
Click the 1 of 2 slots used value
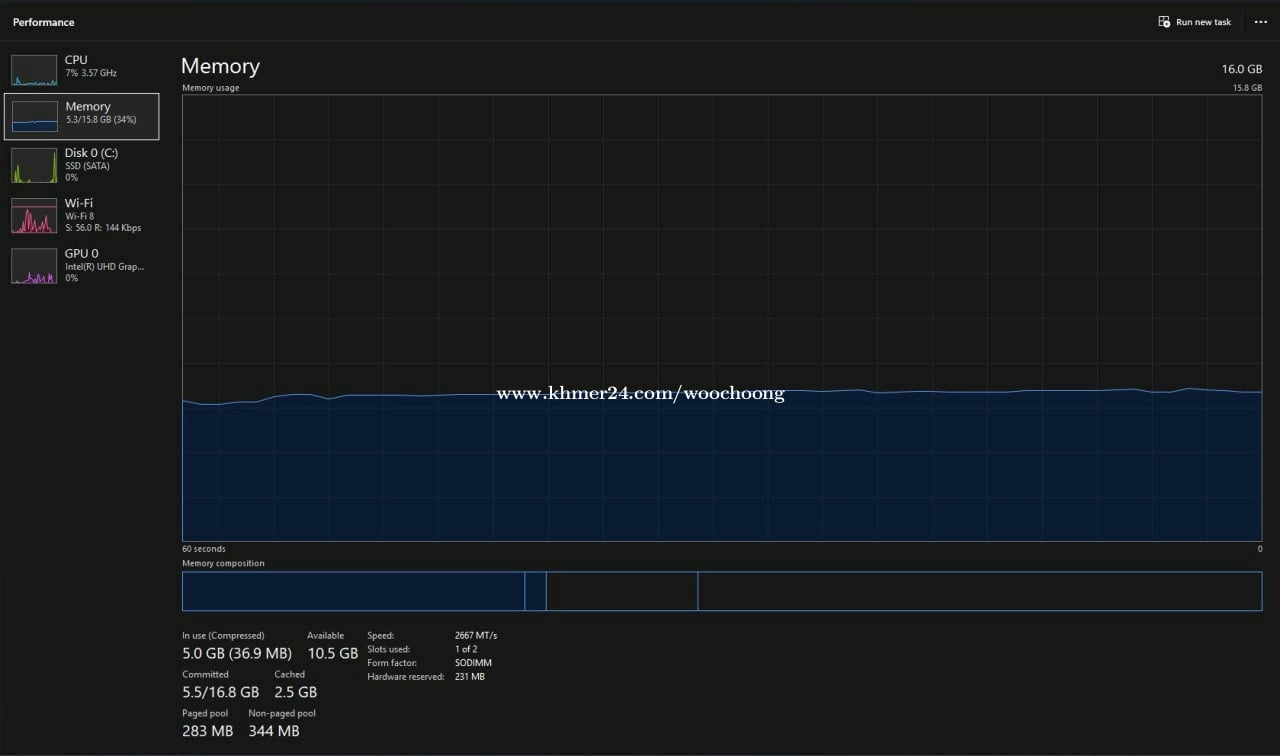coord(466,649)
